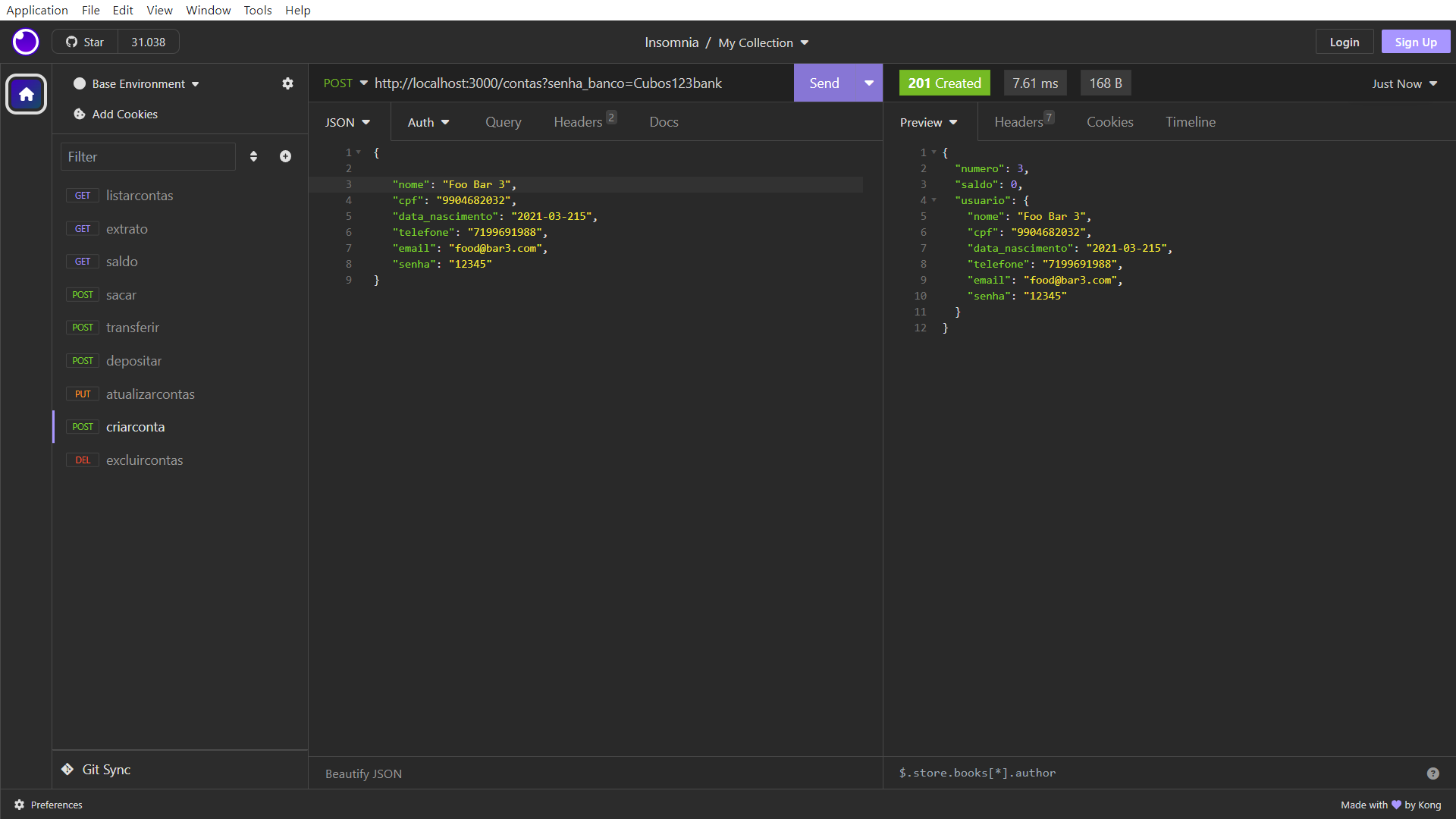This screenshot has width=1456, height=819.
Task: Click the response filter help icon
Action: [x=1432, y=773]
